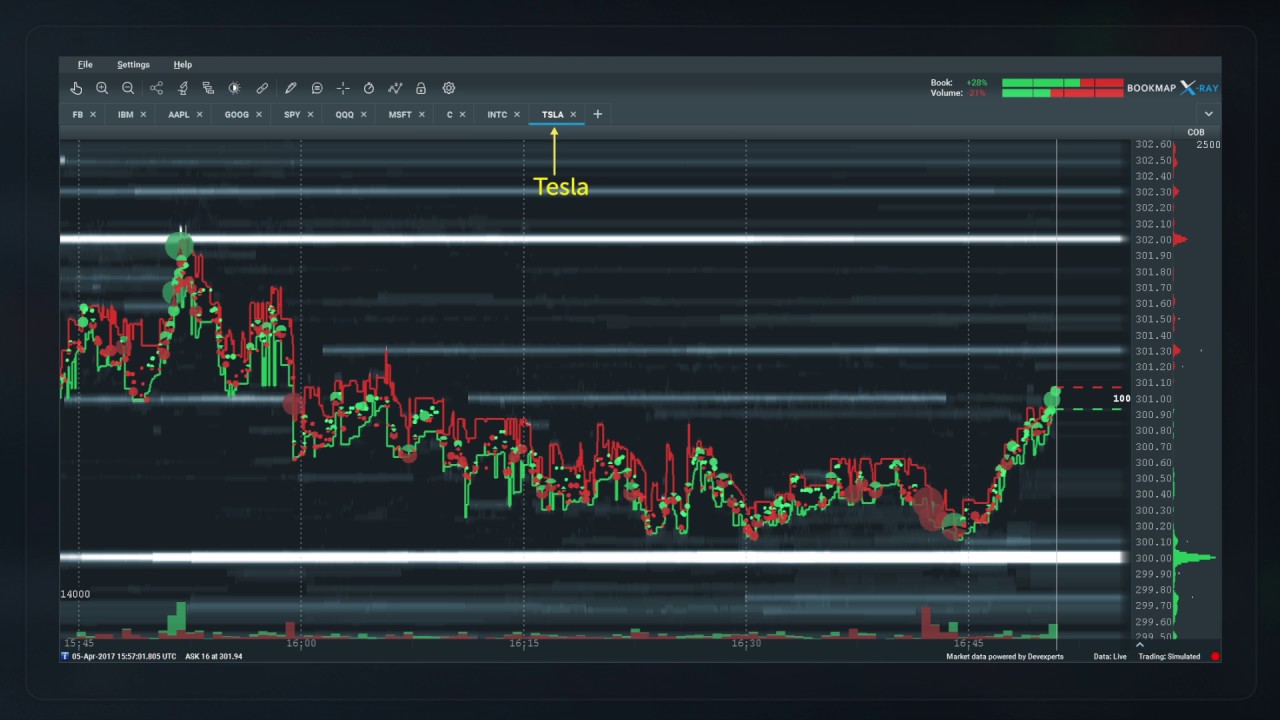1280x720 pixels.
Task: Switch to the AAPL tab
Action: click(x=178, y=115)
